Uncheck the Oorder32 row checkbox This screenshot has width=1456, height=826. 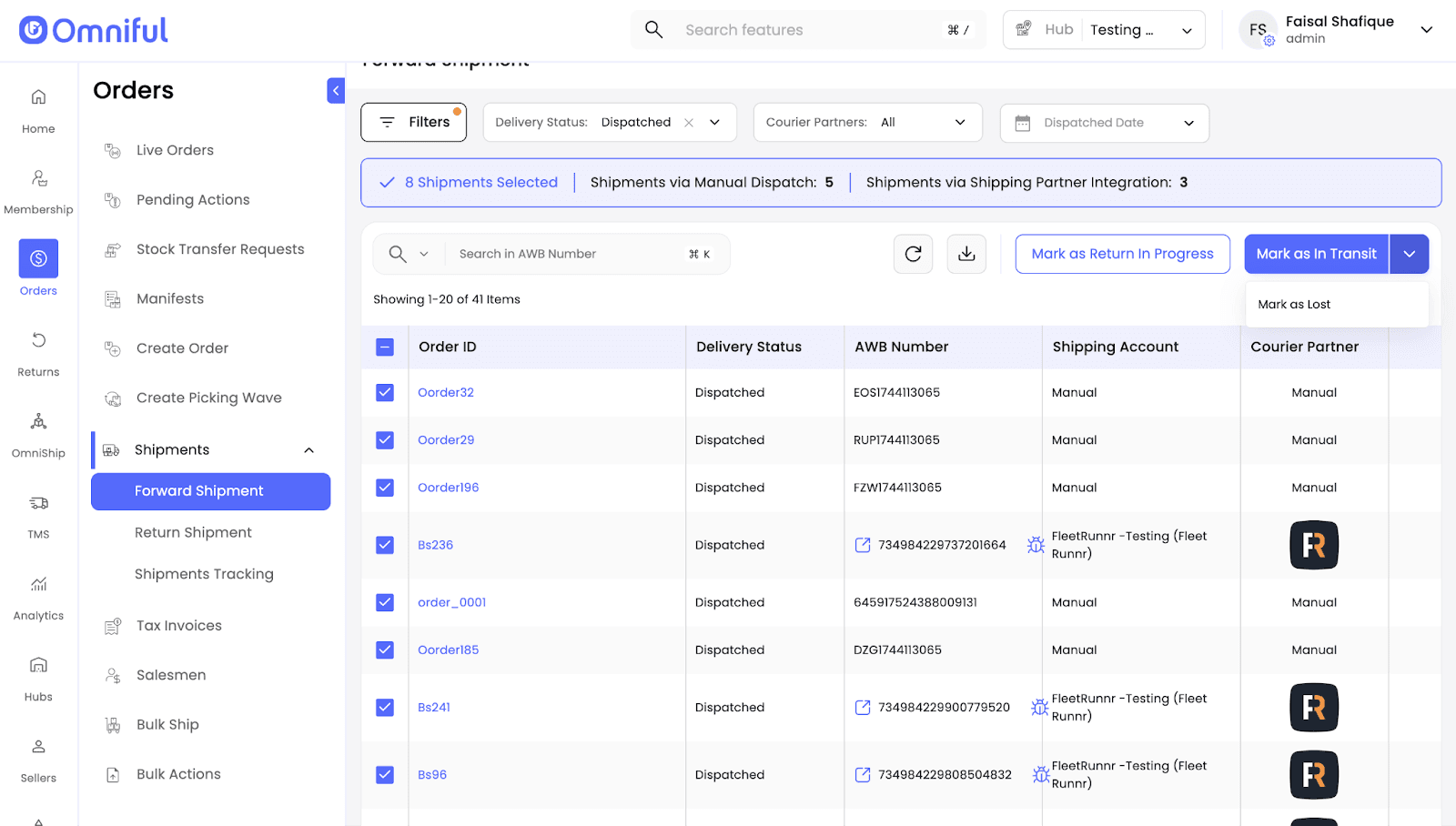coord(385,392)
